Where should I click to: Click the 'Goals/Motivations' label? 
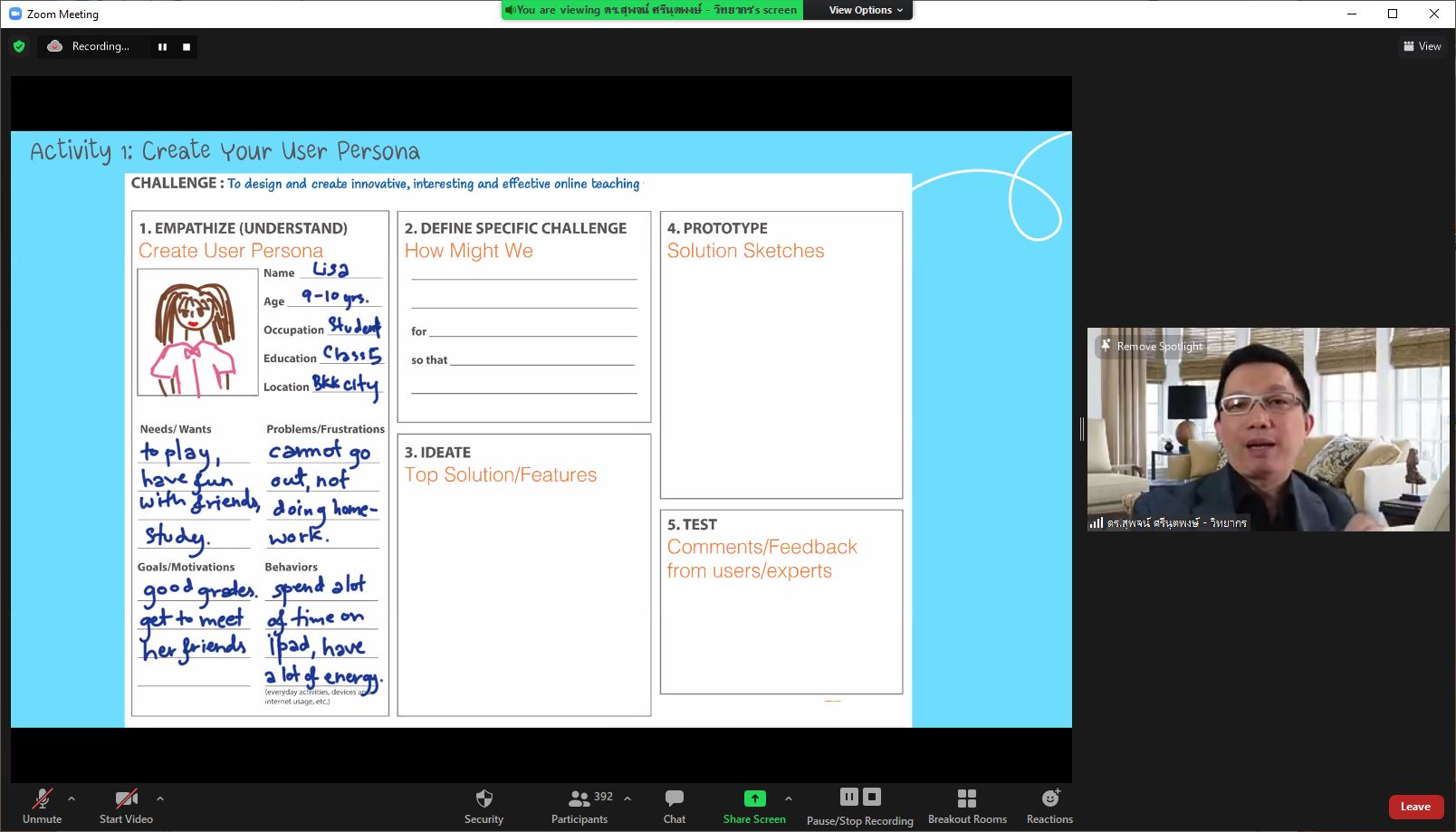click(x=186, y=567)
